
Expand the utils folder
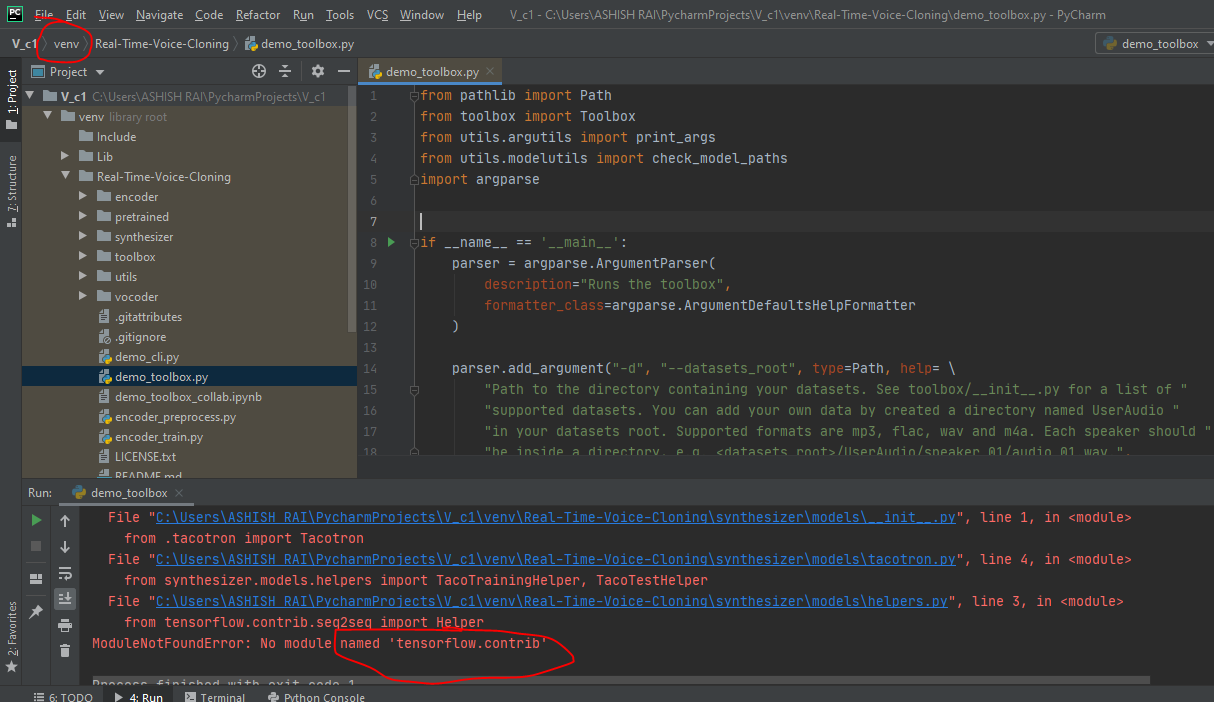tap(84, 277)
